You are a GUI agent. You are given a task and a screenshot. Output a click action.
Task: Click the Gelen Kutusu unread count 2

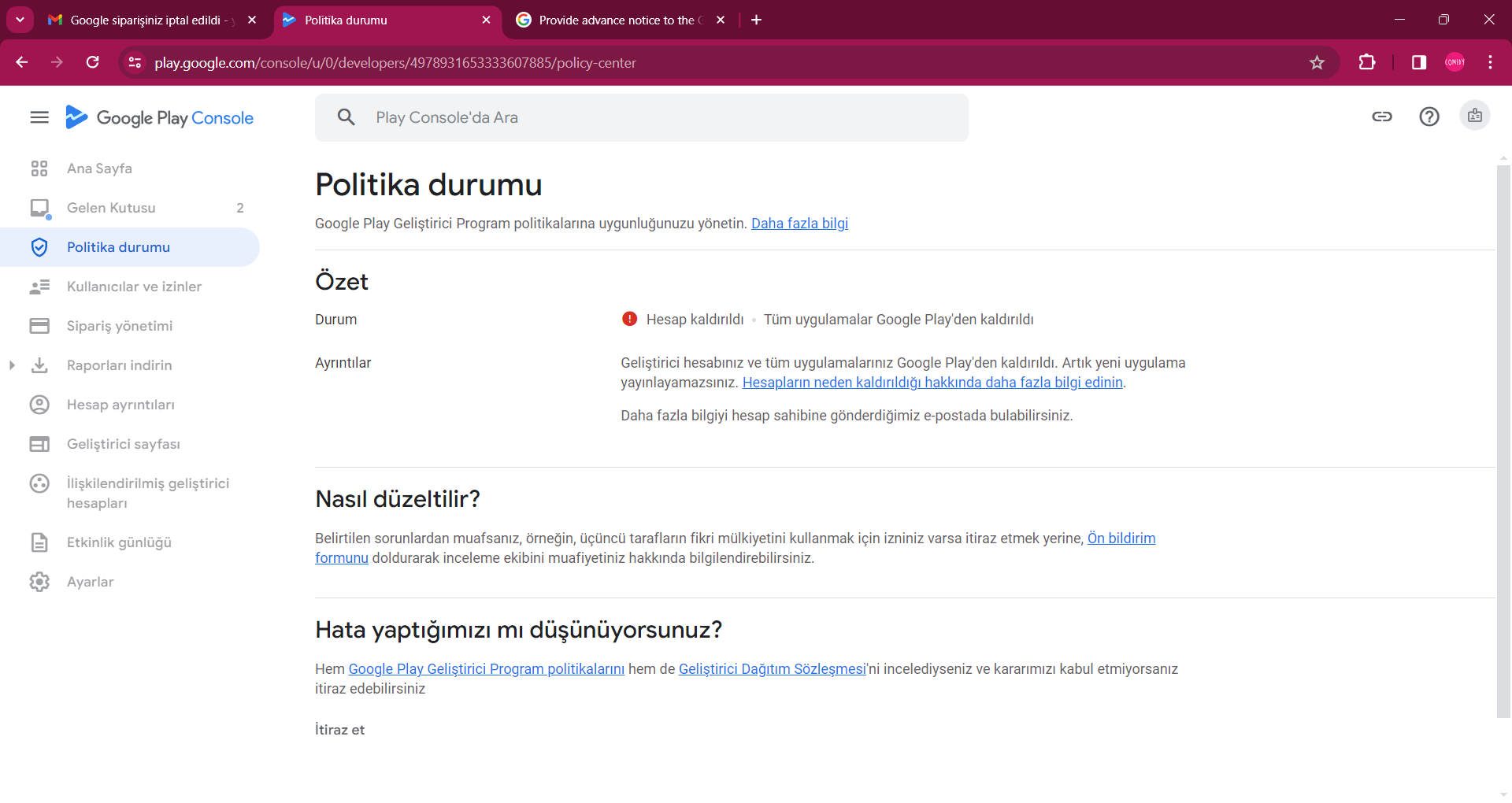[240, 208]
